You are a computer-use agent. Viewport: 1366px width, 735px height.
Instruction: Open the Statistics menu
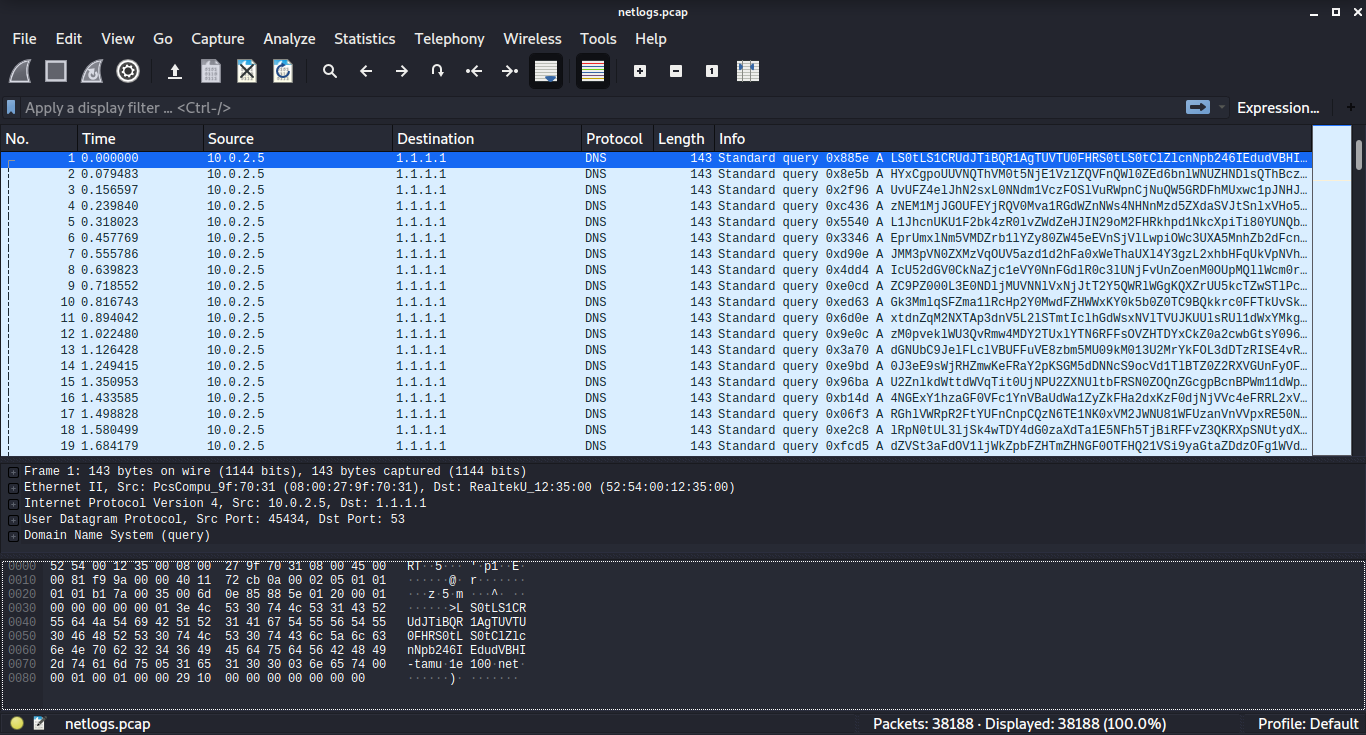[x=365, y=39]
